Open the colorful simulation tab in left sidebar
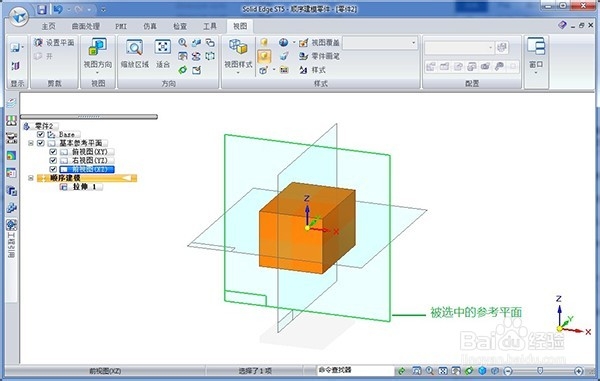600x381 pixels. coord(11,155)
